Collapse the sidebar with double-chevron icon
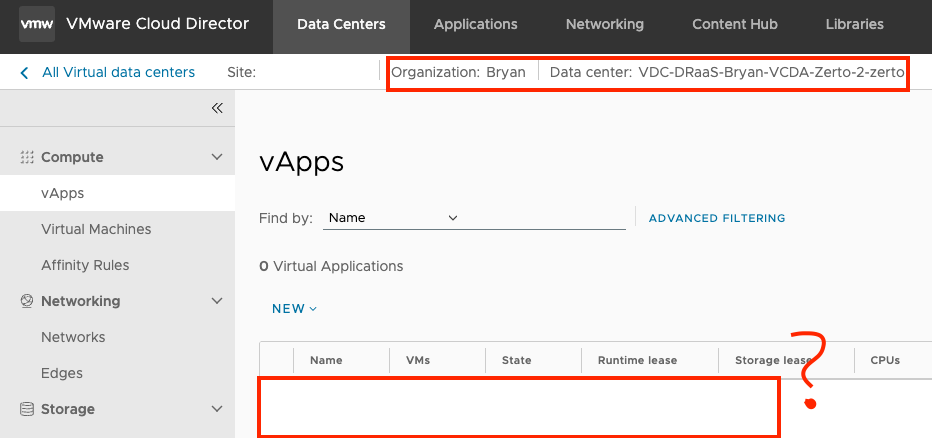 coord(217,108)
